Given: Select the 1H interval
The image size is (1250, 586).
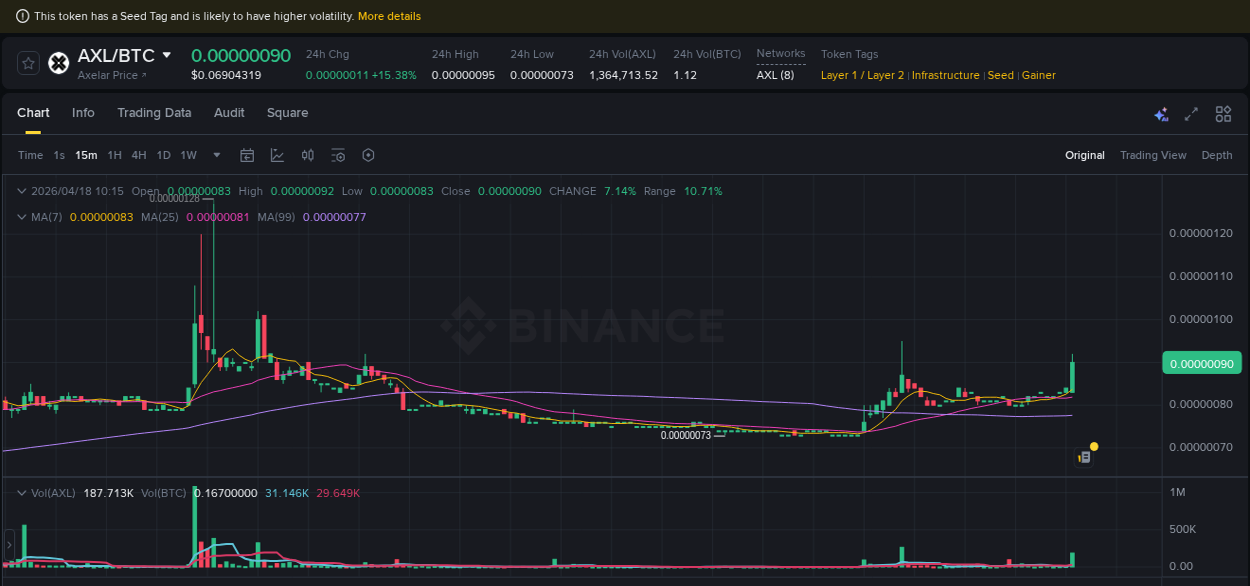Looking at the screenshot, I should tap(114, 155).
